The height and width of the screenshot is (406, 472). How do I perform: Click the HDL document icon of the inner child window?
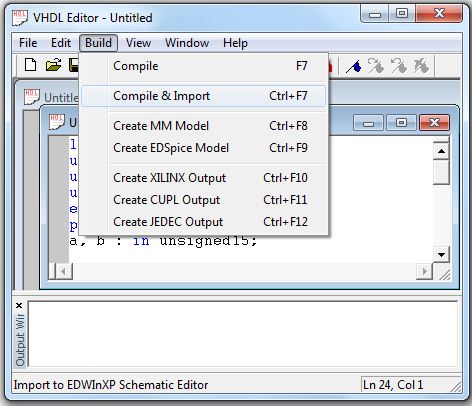pyautogui.click(x=56, y=122)
